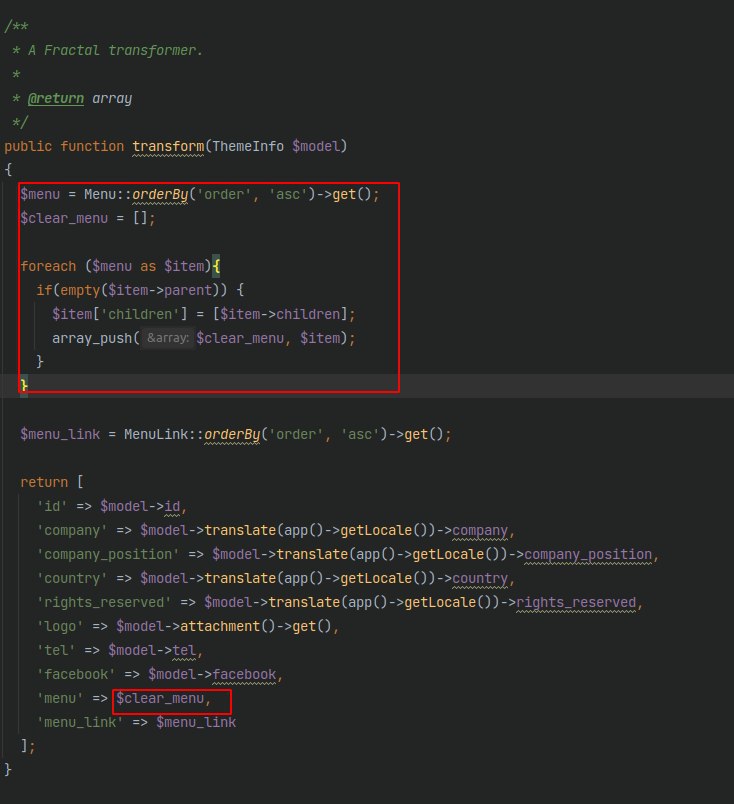The width and height of the screenshot is (734, 804).
Task: Click 'ThemeInfo' type hint in signature
Action: [x=248, y=147]
